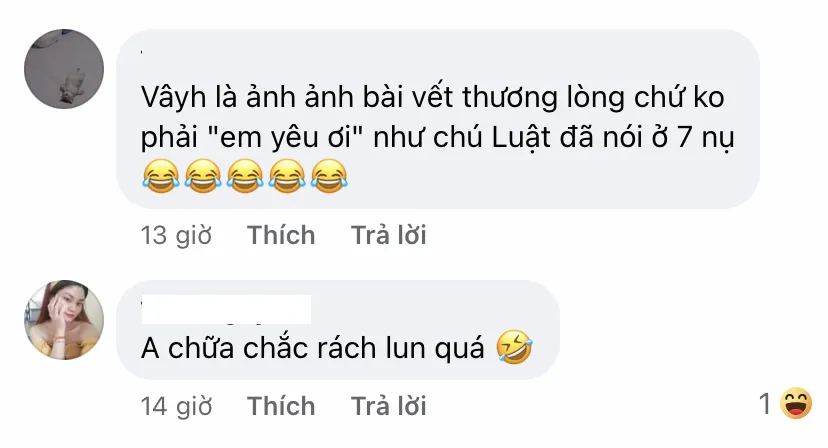Image resolution: width=828 pixels, height=448 pixels.
Task: Select the reaction count number 1
Action: 765,404
